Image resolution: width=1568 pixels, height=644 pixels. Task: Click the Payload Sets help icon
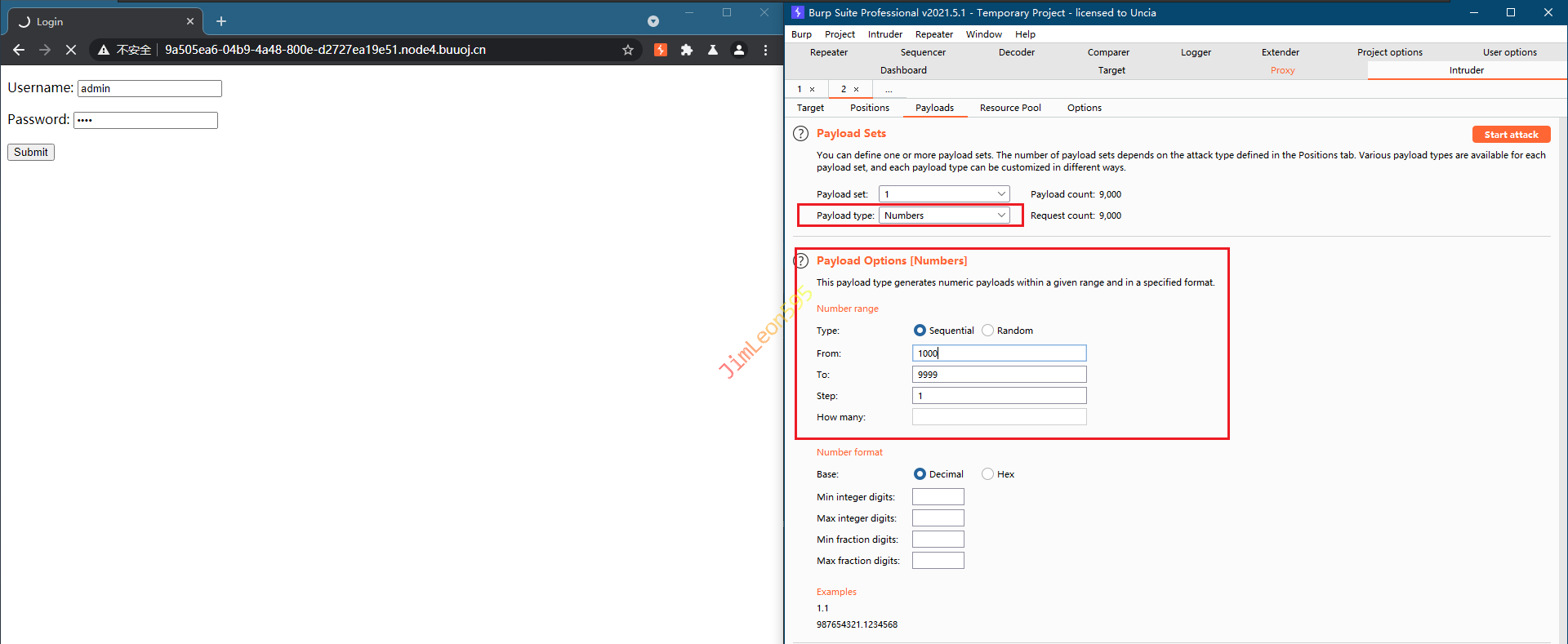coord(800,134)
